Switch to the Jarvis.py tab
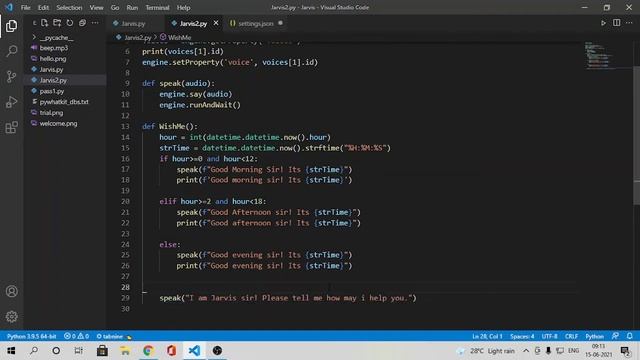 133,24
